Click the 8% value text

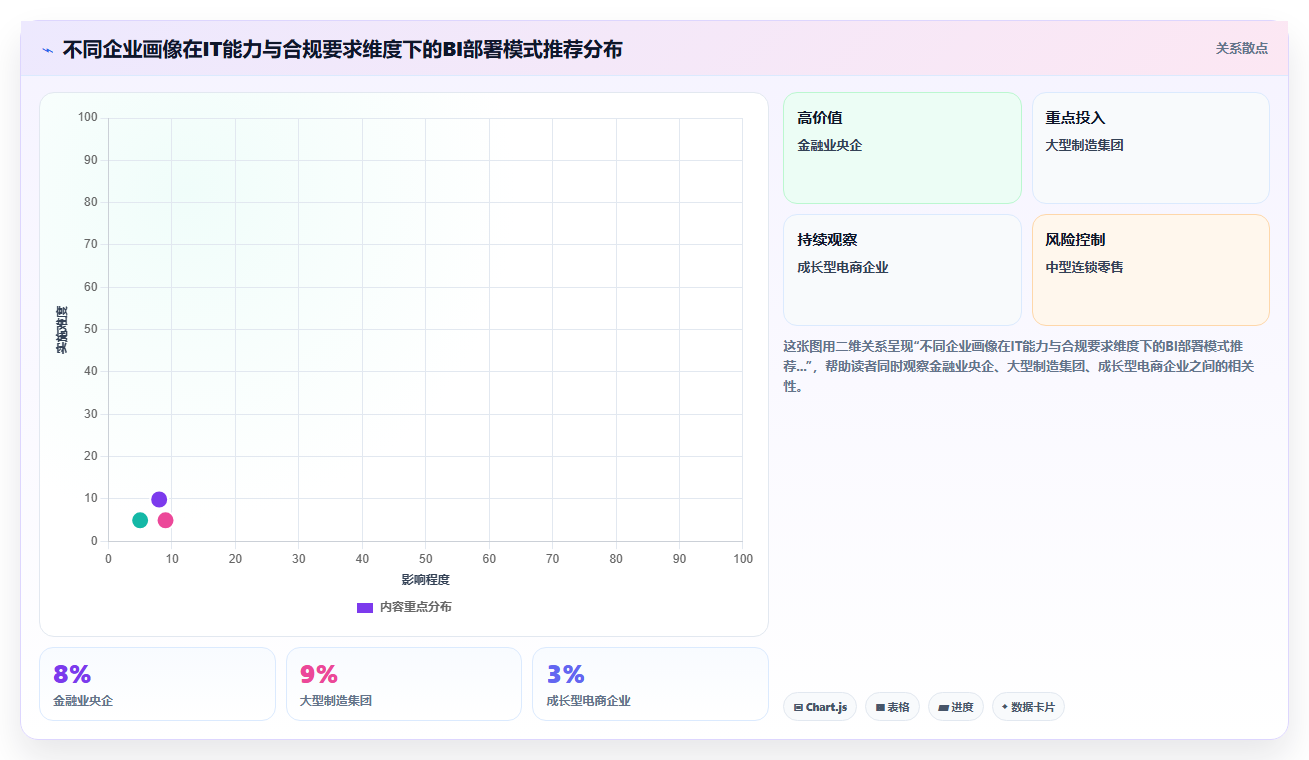[x=72, y=674]
